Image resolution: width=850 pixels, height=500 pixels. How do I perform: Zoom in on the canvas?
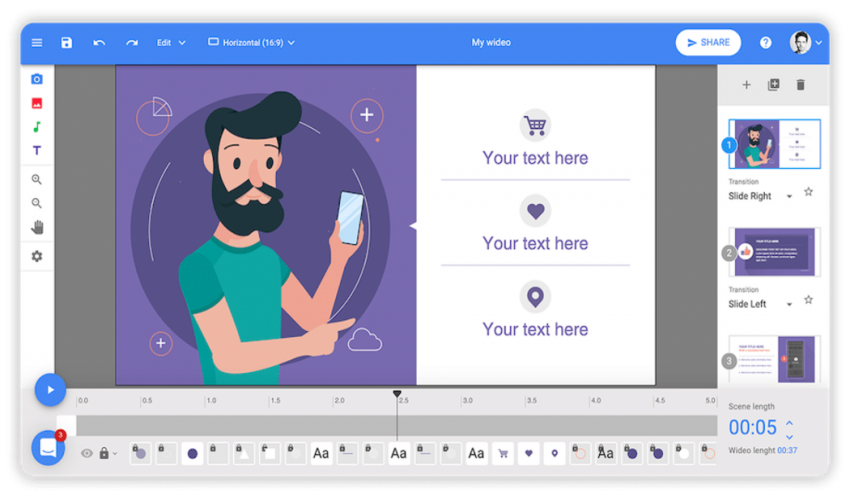point(37,180)
